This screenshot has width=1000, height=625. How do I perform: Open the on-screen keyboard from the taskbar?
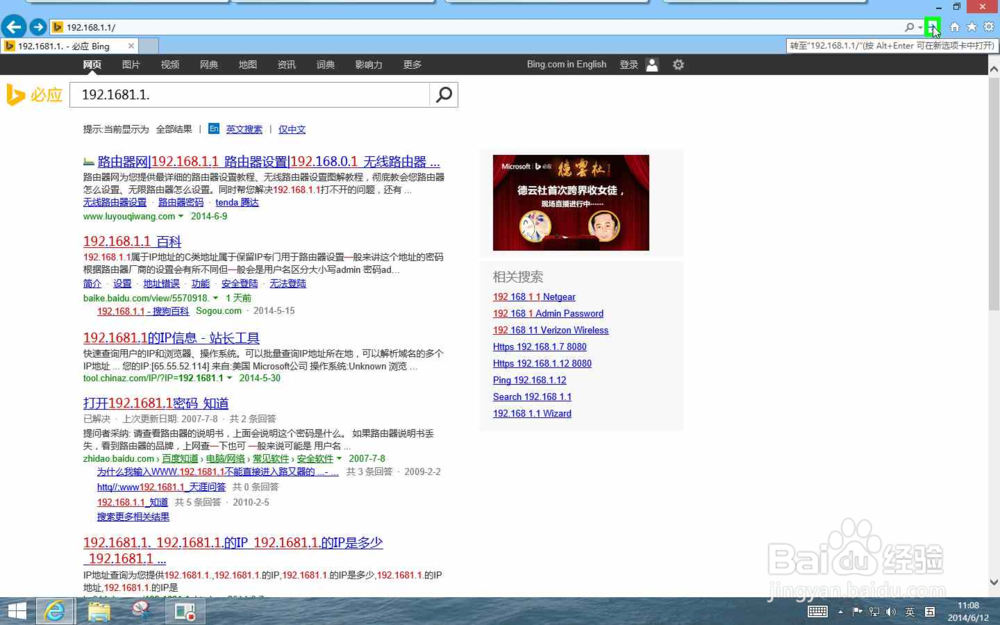click(819, 611)
